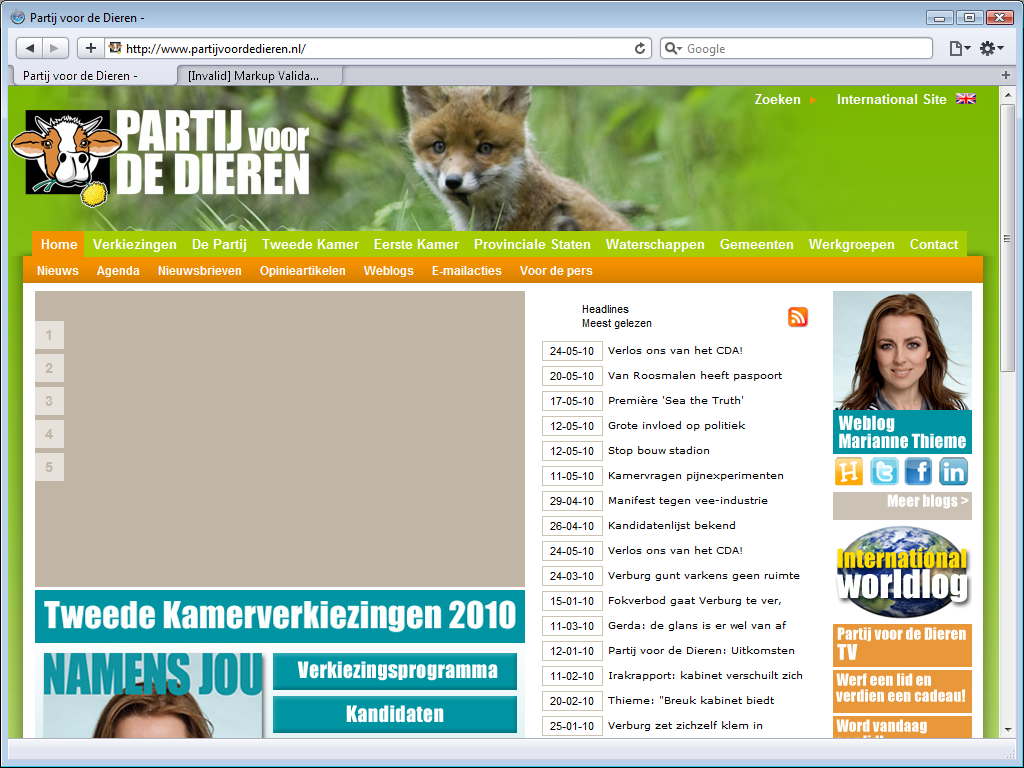The height and width of the screenshot is (768, 1024).
Task: Click the plus add-bookmark button beside address bar
Action: point(91,48)
